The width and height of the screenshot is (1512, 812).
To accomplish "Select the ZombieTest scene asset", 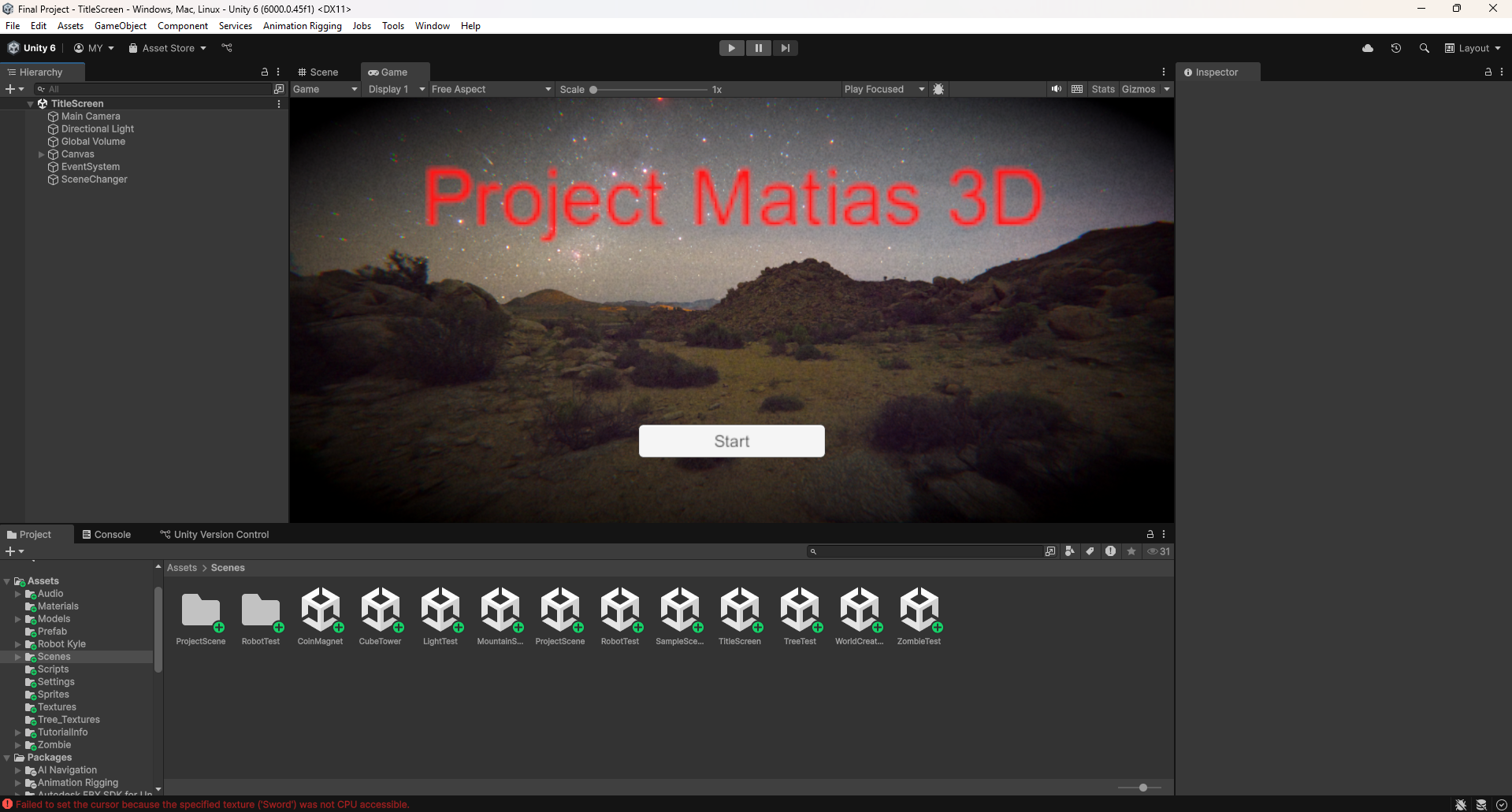I will pyautogui.click(x=919, y=616).
